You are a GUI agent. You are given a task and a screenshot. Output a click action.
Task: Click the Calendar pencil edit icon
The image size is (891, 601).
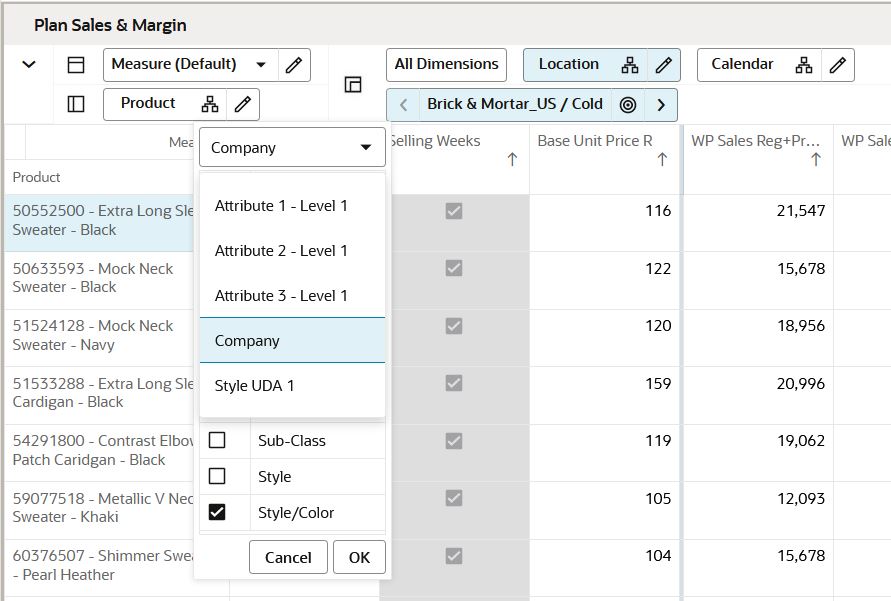click(838, 65)
